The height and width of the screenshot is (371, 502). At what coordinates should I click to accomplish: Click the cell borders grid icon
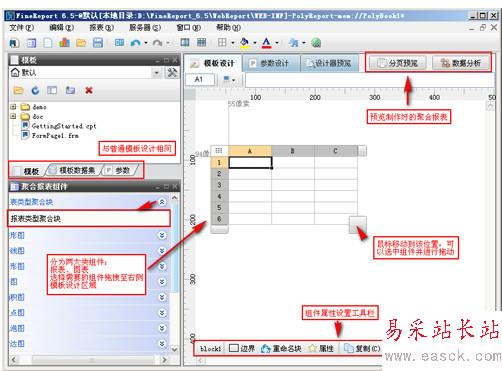222,42
